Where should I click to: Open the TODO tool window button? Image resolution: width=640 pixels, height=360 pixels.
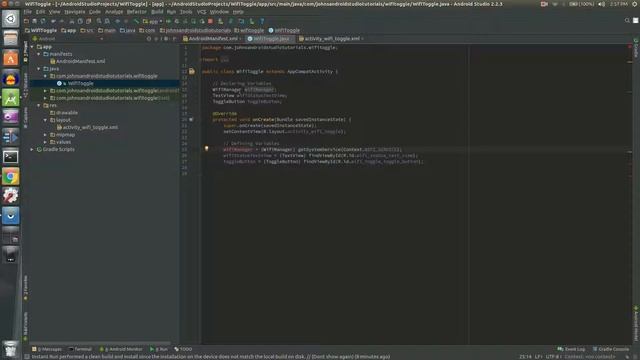[x=183, y=349]
